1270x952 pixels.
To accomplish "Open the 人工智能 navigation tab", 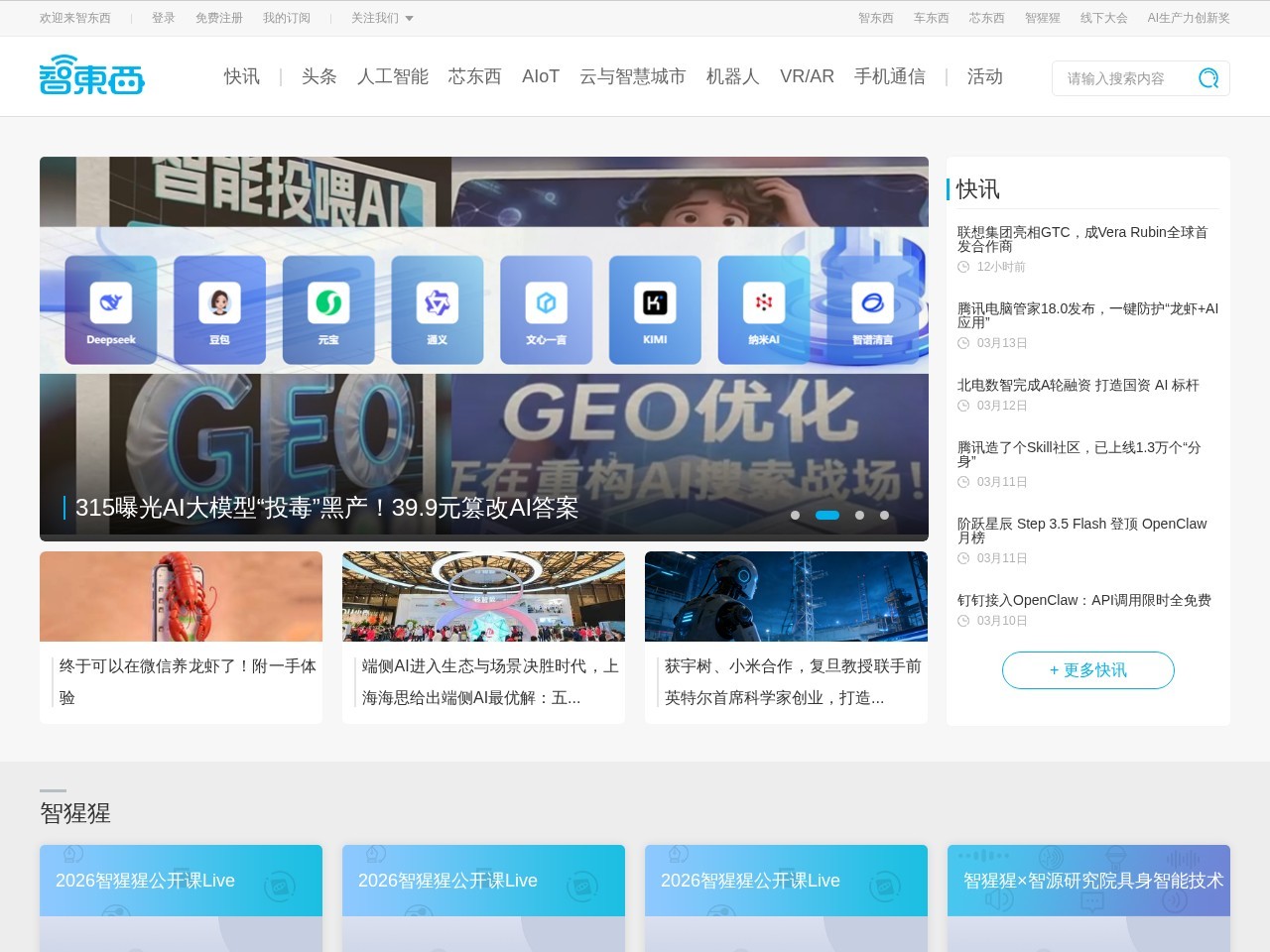I will [392, 76].
